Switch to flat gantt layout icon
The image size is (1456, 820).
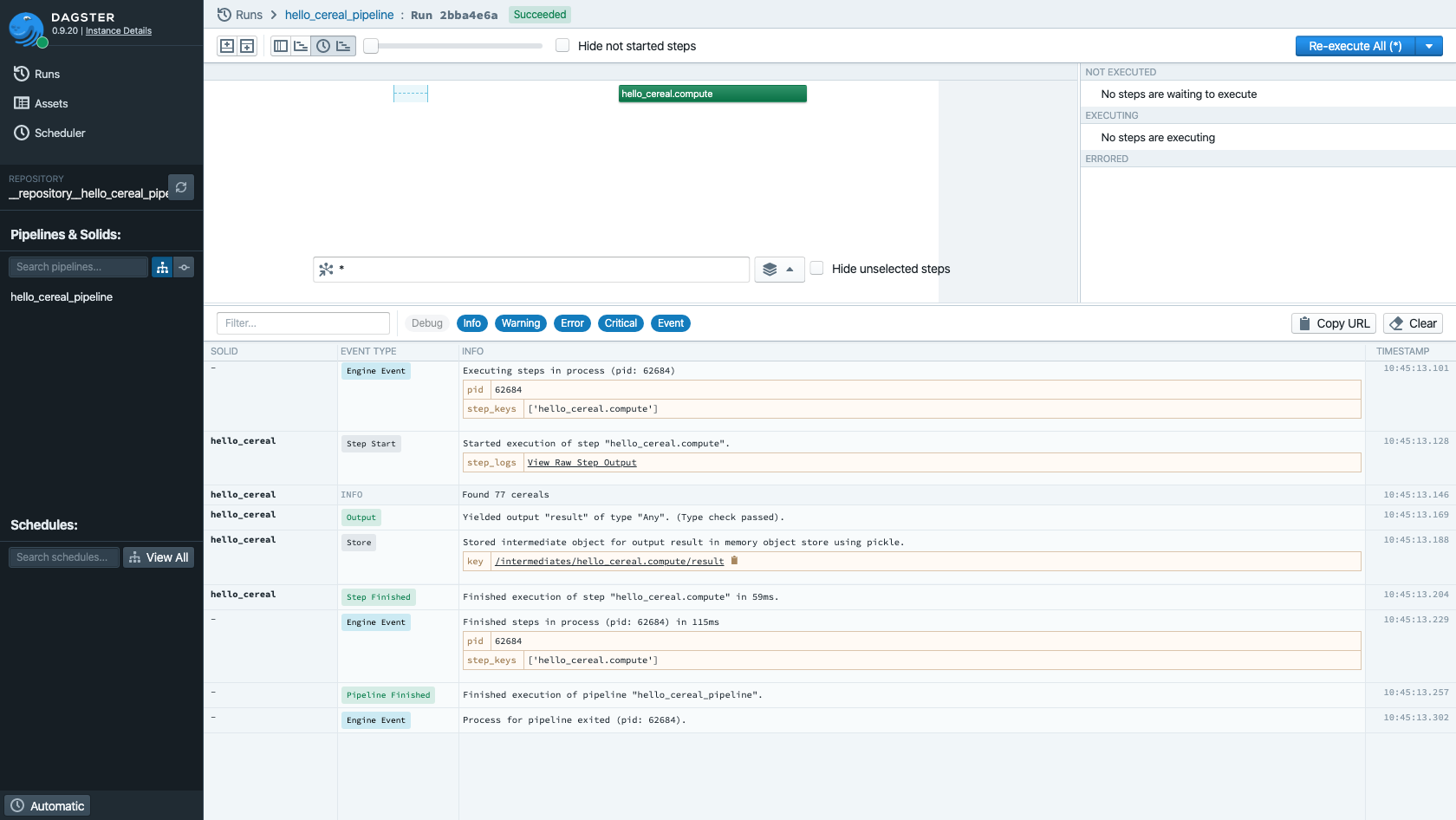pyautogui.click(x=301, y=46)
